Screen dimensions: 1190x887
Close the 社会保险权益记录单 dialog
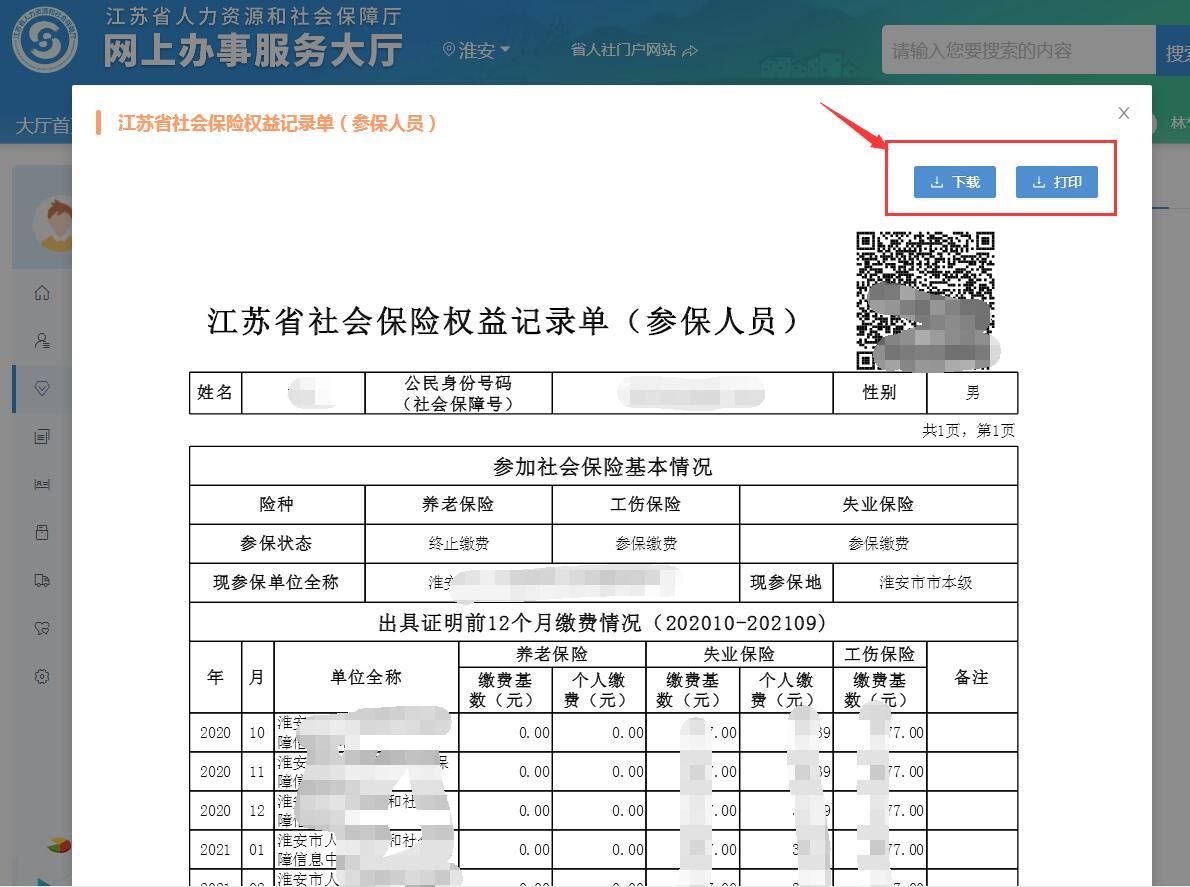click(1123, 113)
